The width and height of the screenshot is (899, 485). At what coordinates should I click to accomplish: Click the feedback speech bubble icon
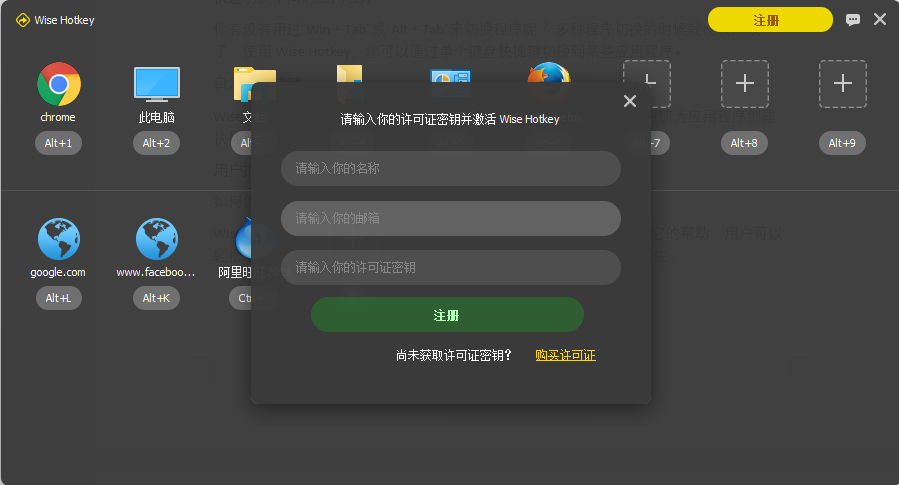pos(853,20)
